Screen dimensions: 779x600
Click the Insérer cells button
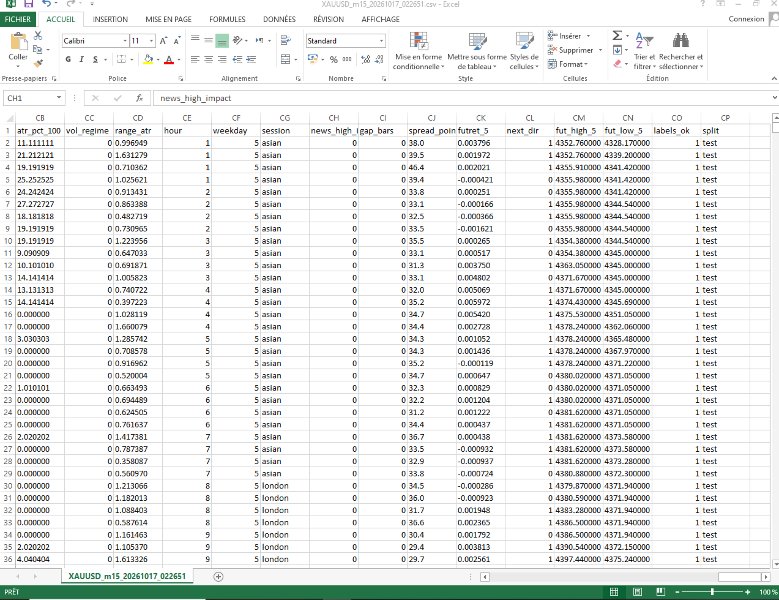click(x=568, y=36)
